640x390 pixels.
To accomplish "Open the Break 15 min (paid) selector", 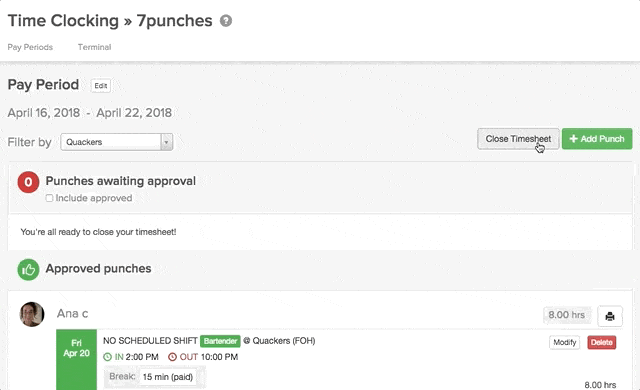I will [168, 377].
